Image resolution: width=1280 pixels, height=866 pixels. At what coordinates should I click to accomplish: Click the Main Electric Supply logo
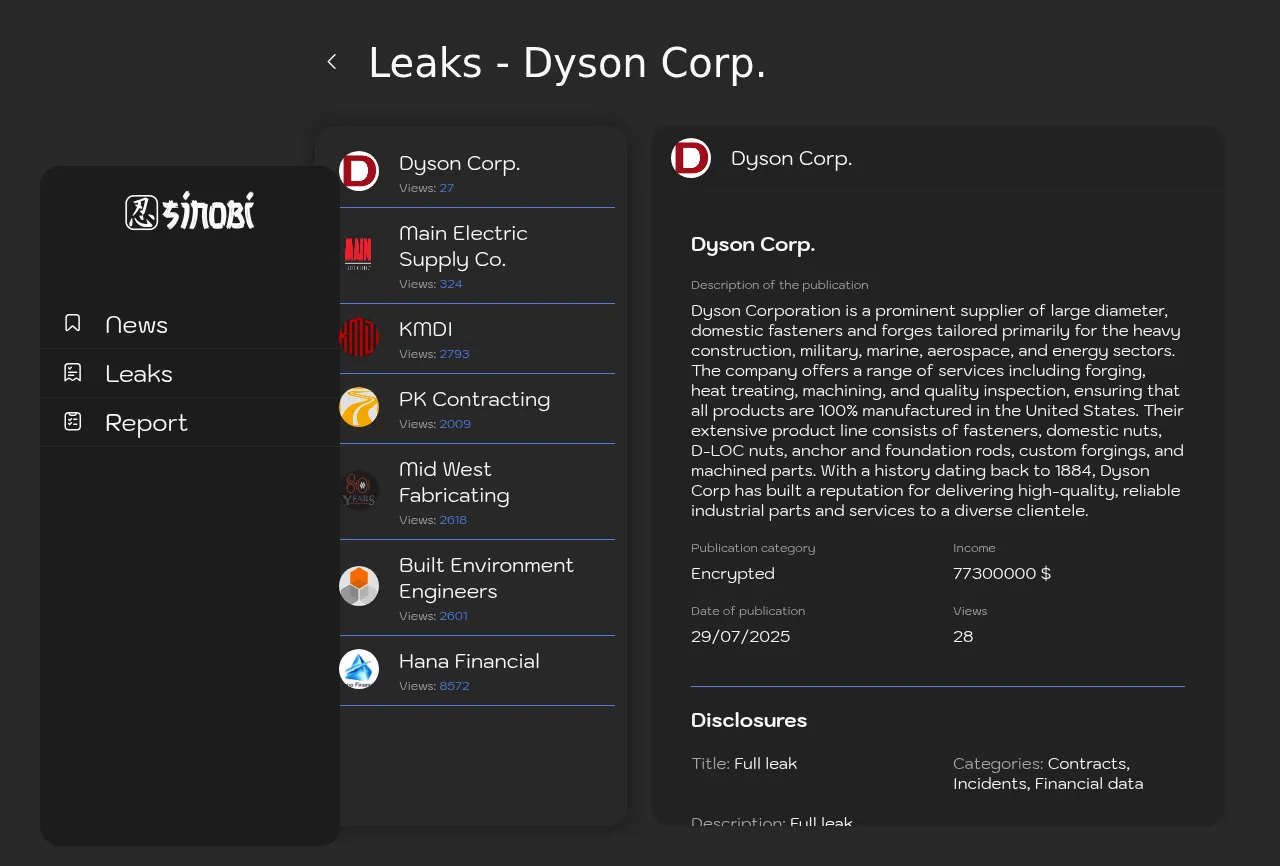click(359, 254)
